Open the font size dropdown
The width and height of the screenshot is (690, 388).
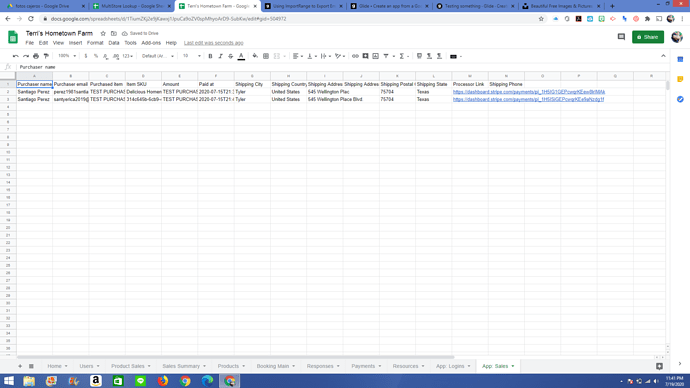click(191, 56)
